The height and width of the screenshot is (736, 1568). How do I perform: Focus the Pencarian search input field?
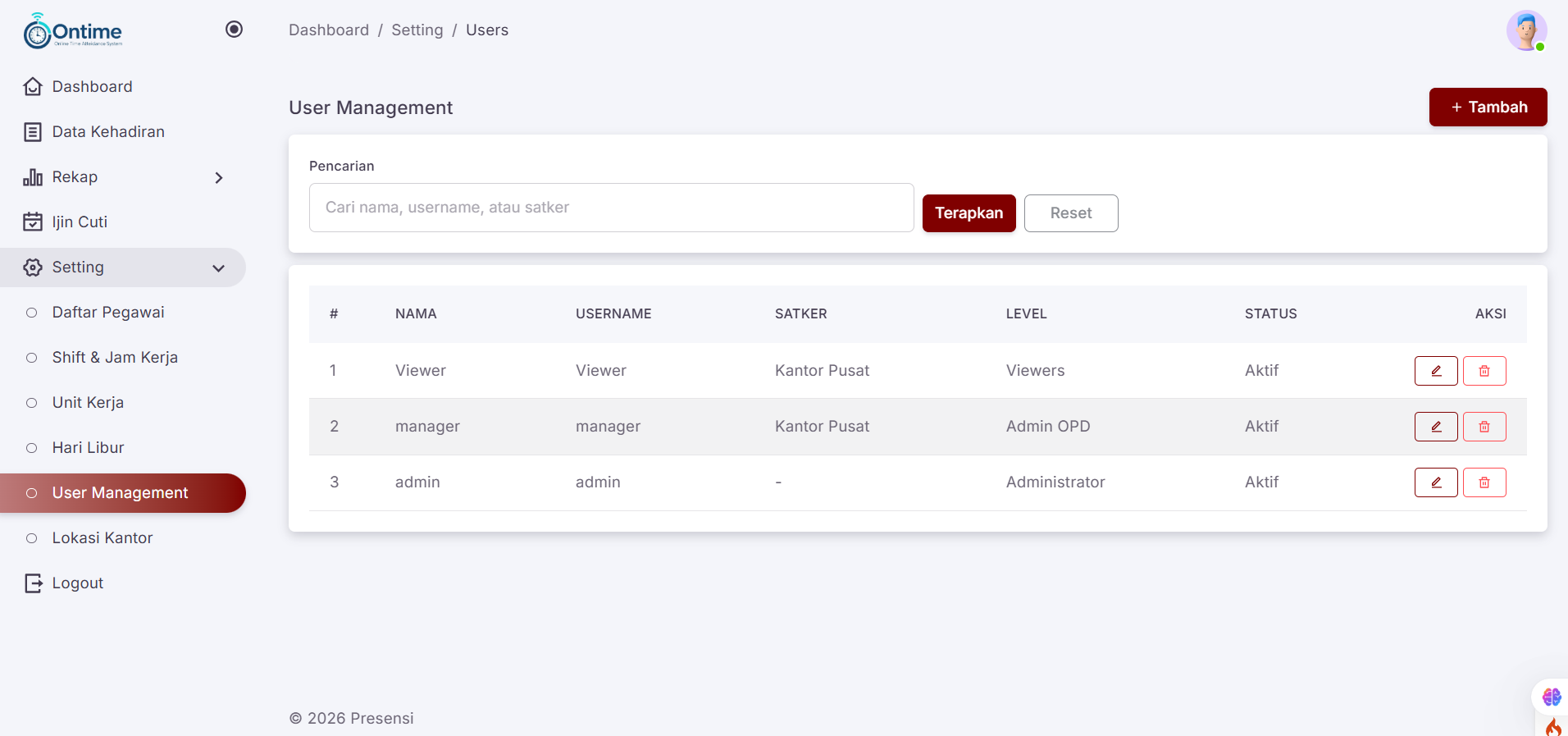point(611,208)
